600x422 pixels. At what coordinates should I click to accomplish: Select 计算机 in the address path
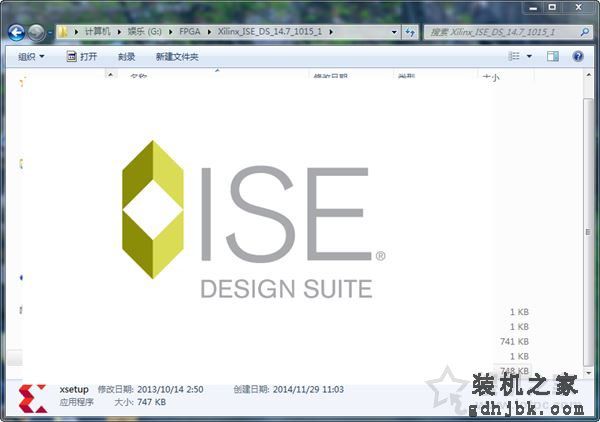tap(98, 32)
